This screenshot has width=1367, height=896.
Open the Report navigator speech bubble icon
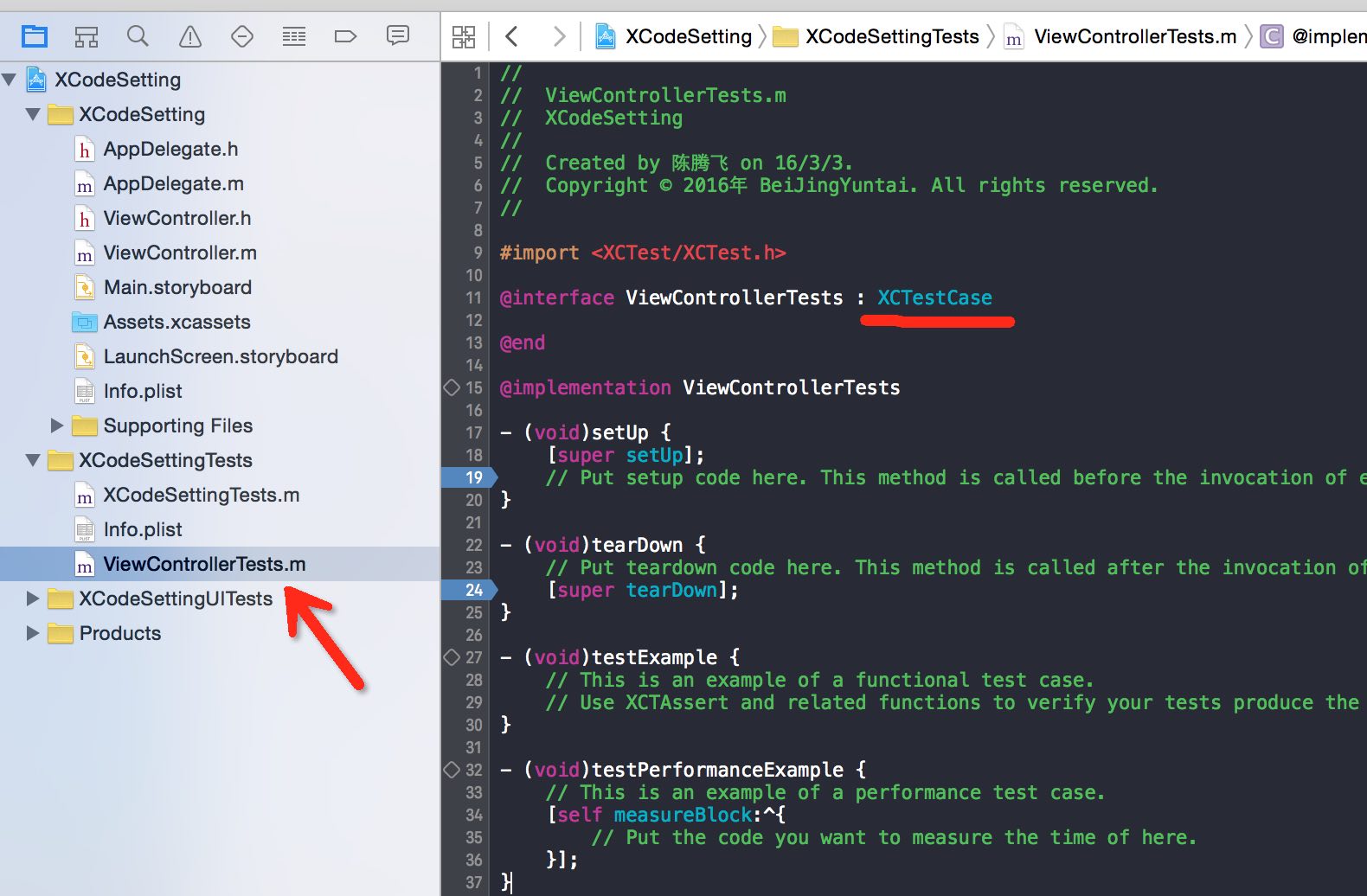click(398, 35)
